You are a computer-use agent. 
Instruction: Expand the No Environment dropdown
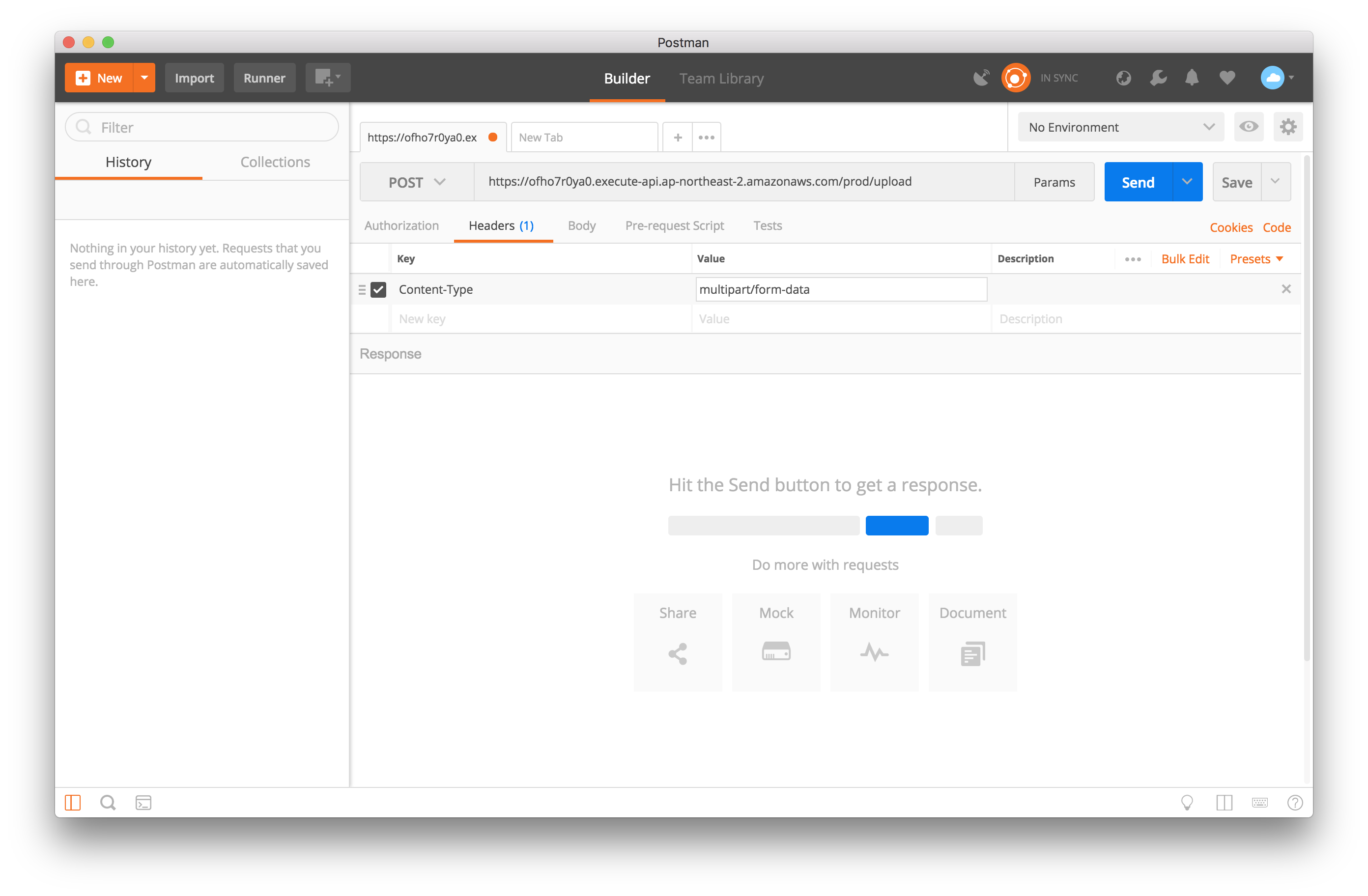click(x=1120, y=127)
